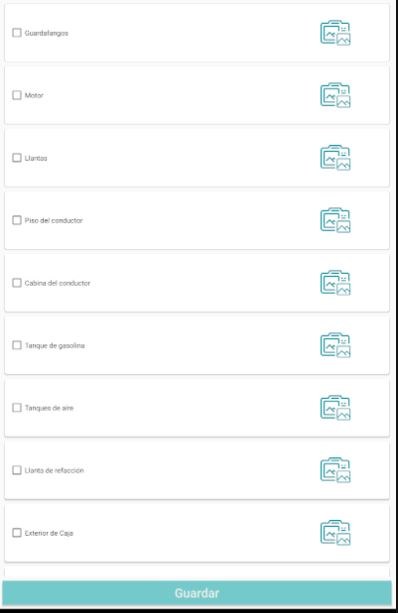Enable the Llantas checkbox

pyautogui.click(x=17, y=158)
